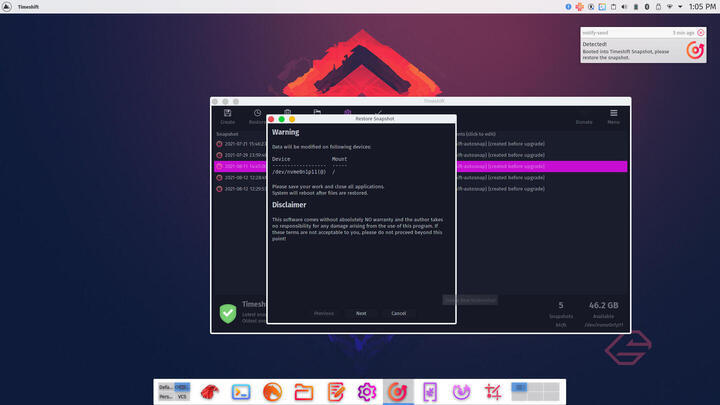This screenshot has width=720, height=405.
Task: Open the red bird application in the dock
Action: point(209,392)
